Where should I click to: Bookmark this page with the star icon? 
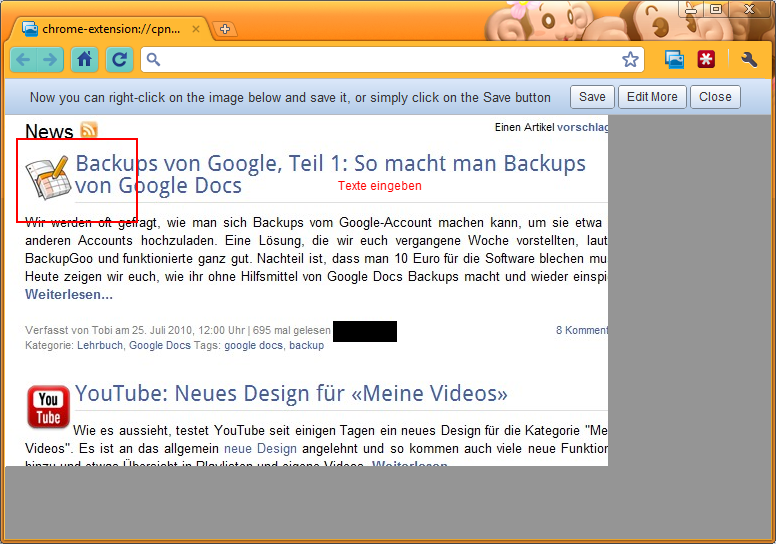(630, 60)
